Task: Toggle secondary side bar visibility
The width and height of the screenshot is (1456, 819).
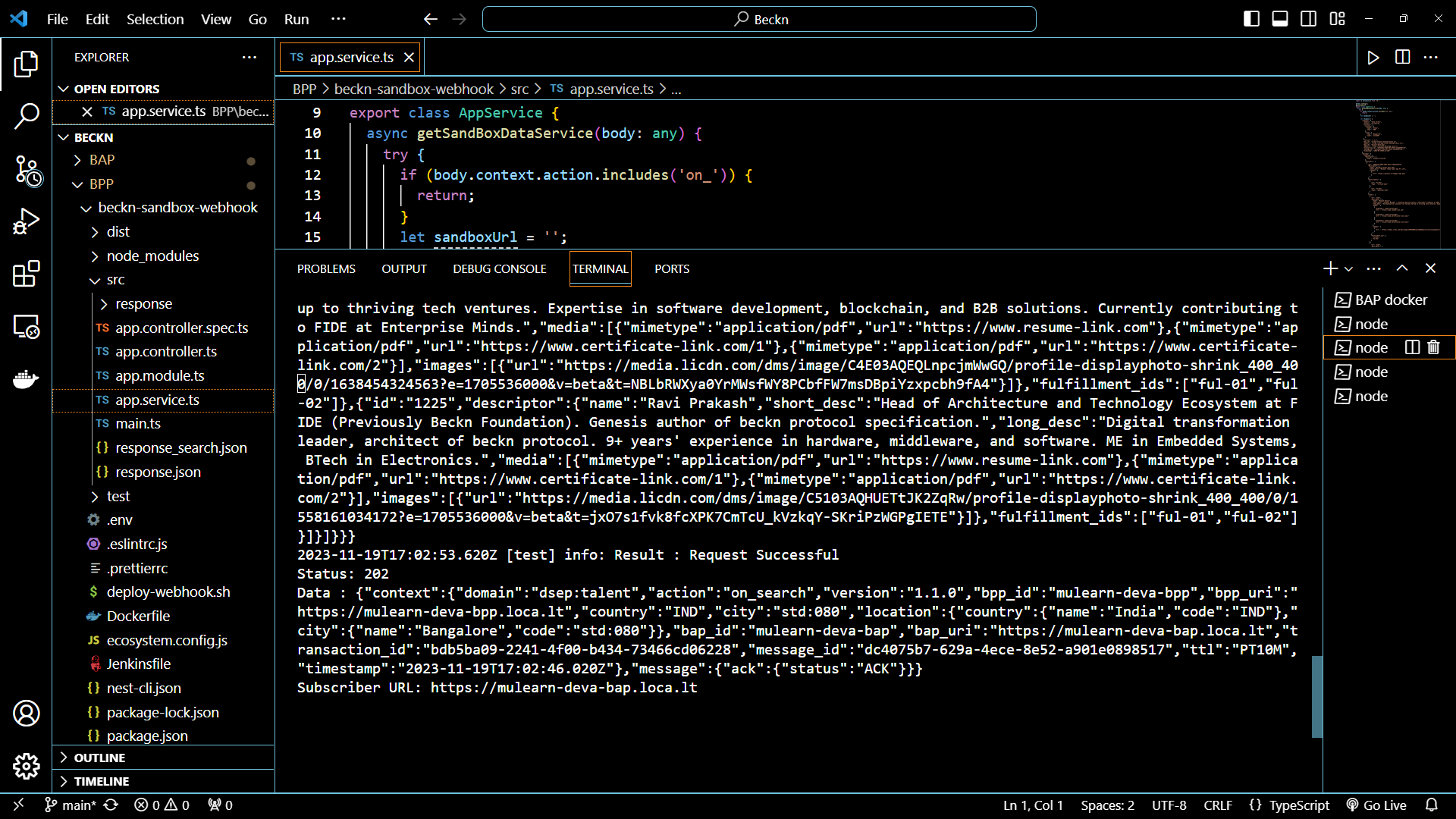Action: 1309,19
